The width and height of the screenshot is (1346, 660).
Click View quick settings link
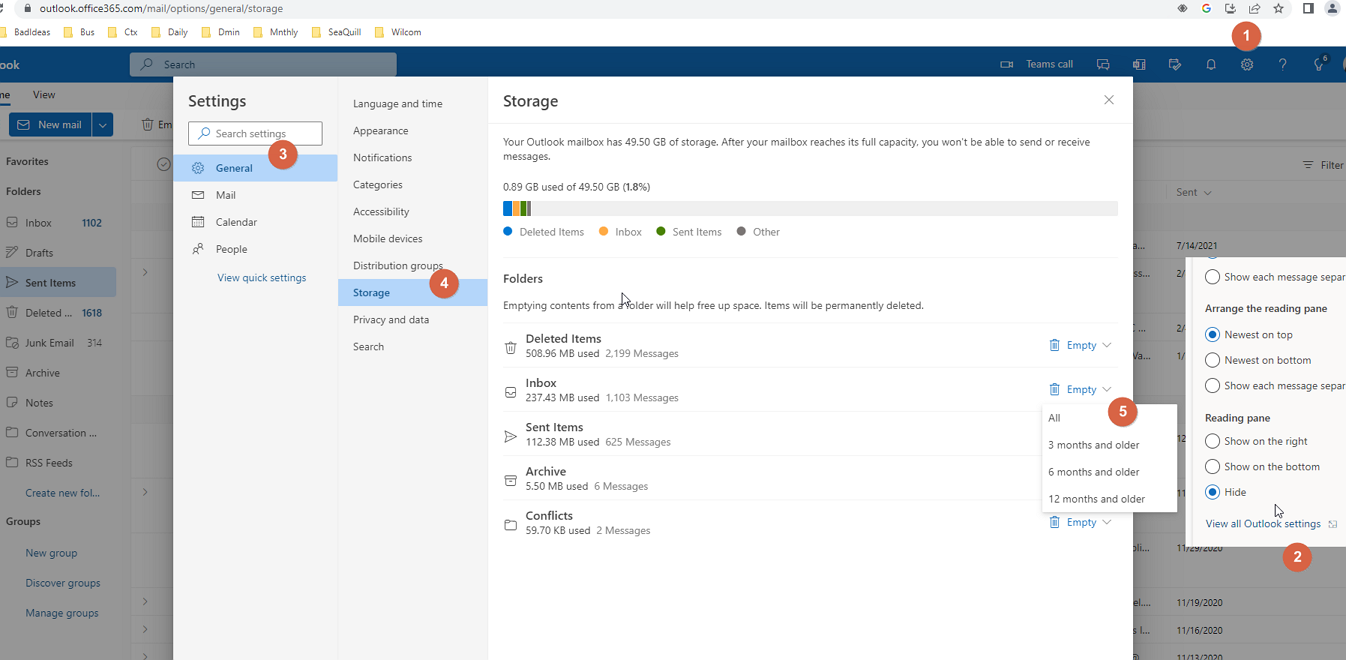coord(262,278)
